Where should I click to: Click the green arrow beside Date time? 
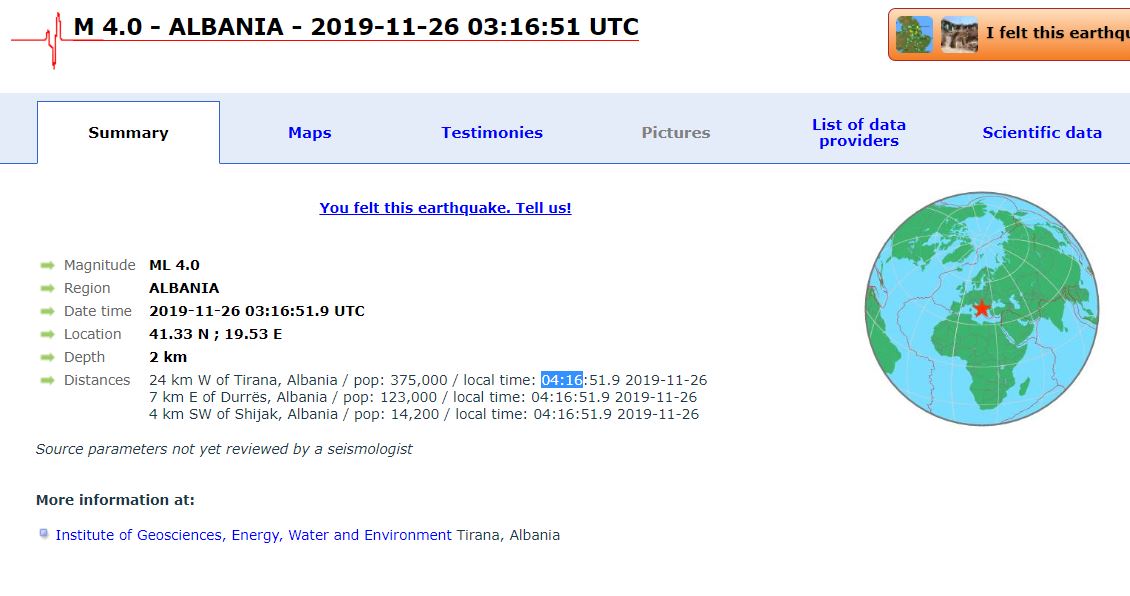(x=48, y=311)
